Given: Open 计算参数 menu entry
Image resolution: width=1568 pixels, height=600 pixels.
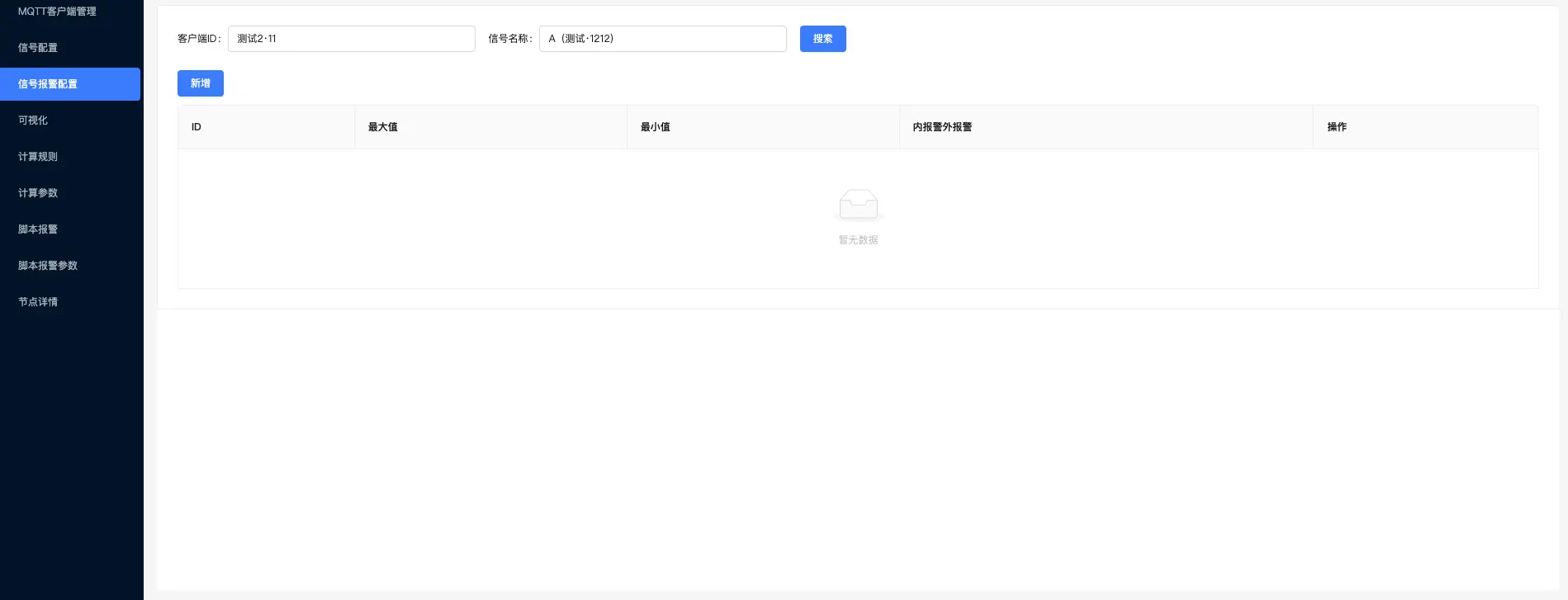Looking at the screenshot, I should 38,193.
